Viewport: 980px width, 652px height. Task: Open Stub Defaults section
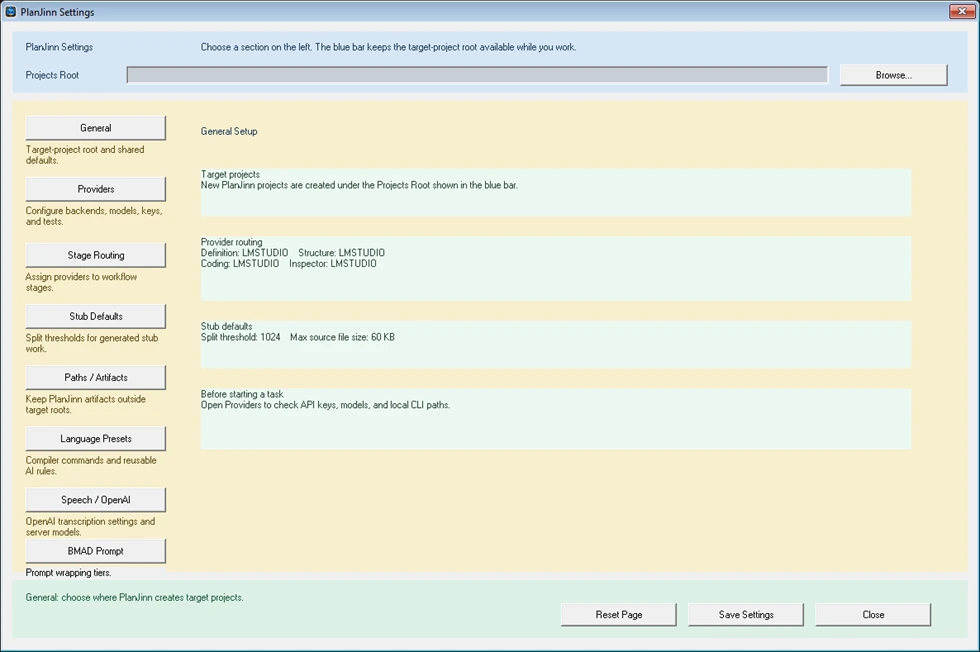(x=96, y=316)
